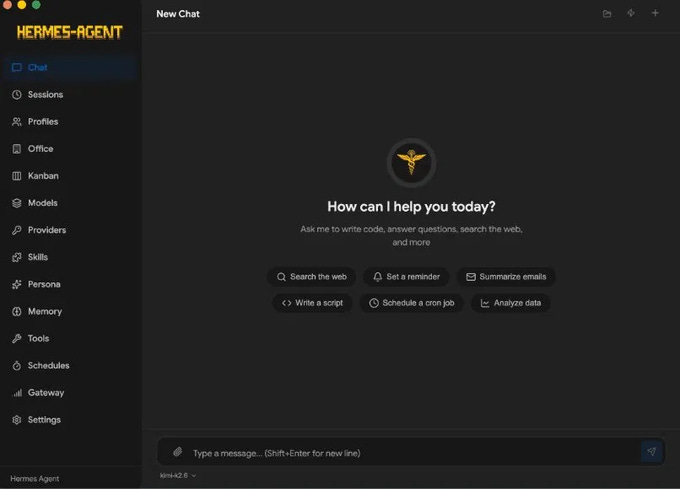Click the Hermes Agent footer label
The image size is (680, 489).
tap(35, 479)
